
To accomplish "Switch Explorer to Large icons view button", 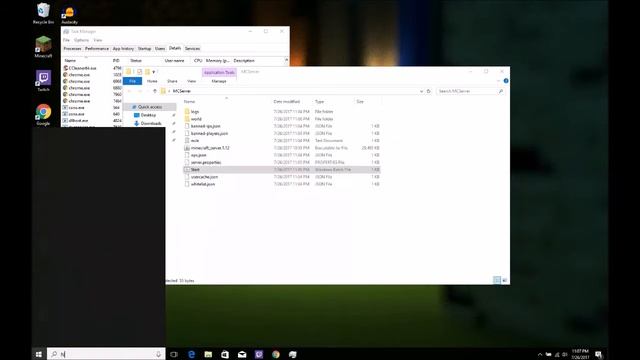I will (x=504, y=280).
